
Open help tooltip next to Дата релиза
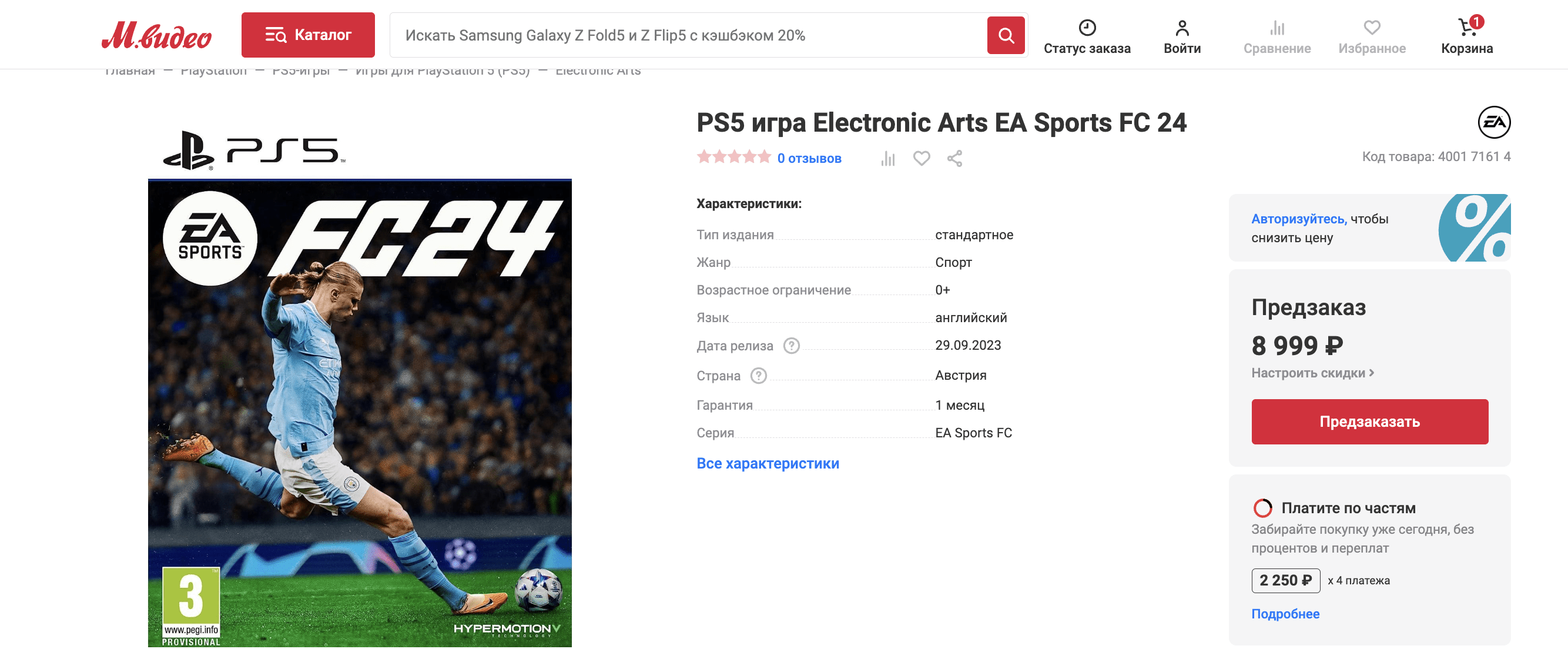[791, 346]
